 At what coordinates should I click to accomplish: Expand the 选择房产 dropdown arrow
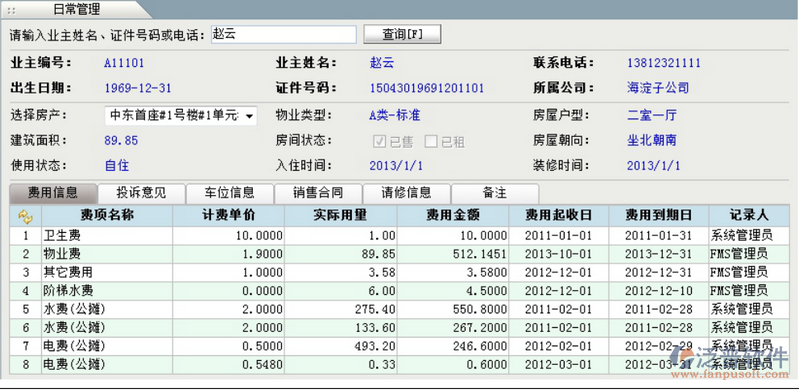pyautogui.click(x=249, y=116)
